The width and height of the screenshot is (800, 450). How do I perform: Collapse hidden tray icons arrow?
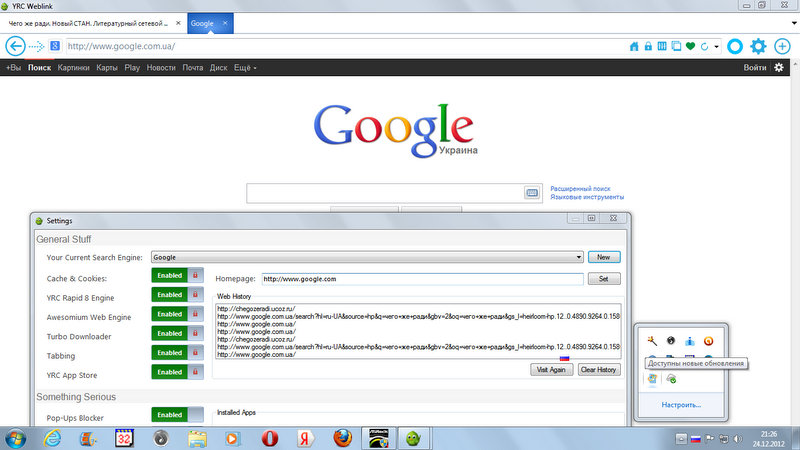tap(681, 439)
